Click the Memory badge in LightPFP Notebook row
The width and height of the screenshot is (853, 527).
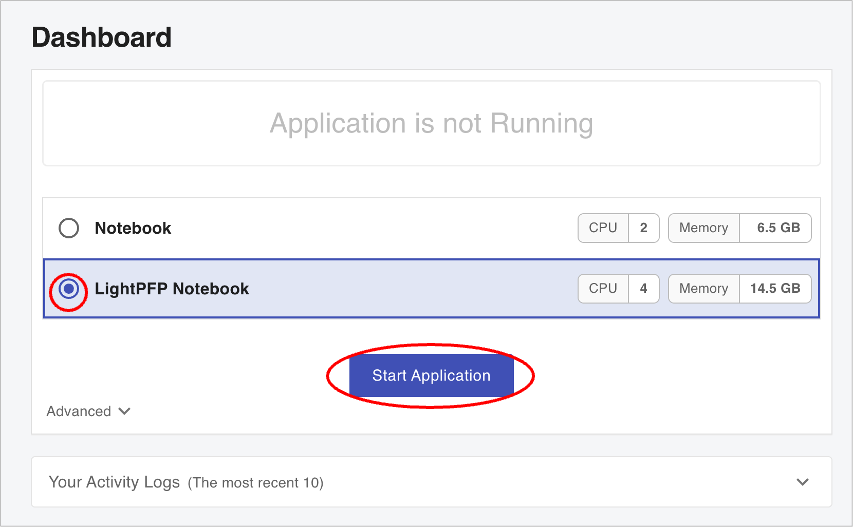click(703, 289)
